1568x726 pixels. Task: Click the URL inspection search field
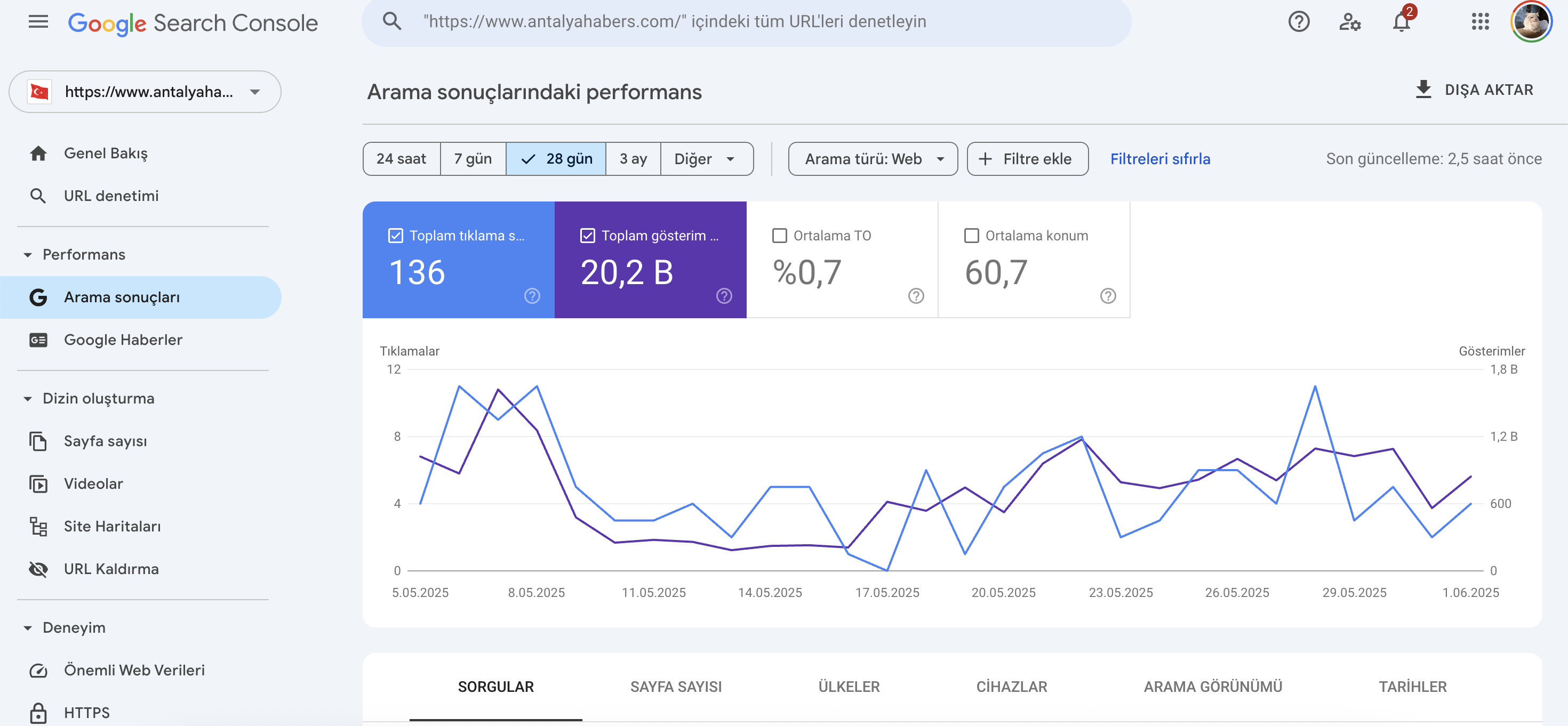click(x=746, y=22)
